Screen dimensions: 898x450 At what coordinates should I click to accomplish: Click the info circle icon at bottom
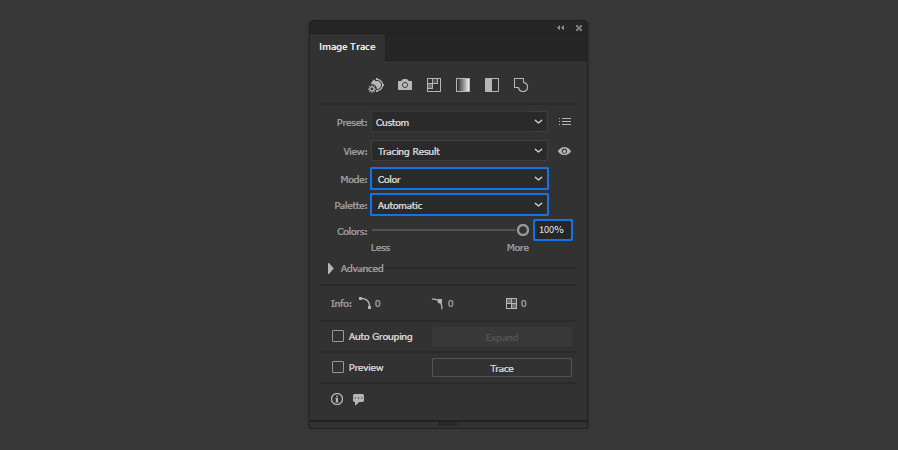point(337,399)
